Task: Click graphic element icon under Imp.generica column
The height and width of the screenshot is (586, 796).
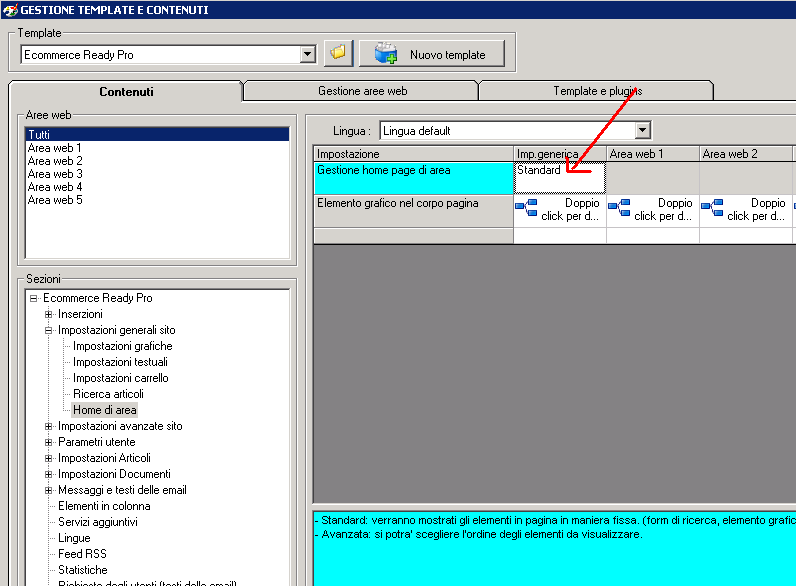Action: [x=526, y=207]
